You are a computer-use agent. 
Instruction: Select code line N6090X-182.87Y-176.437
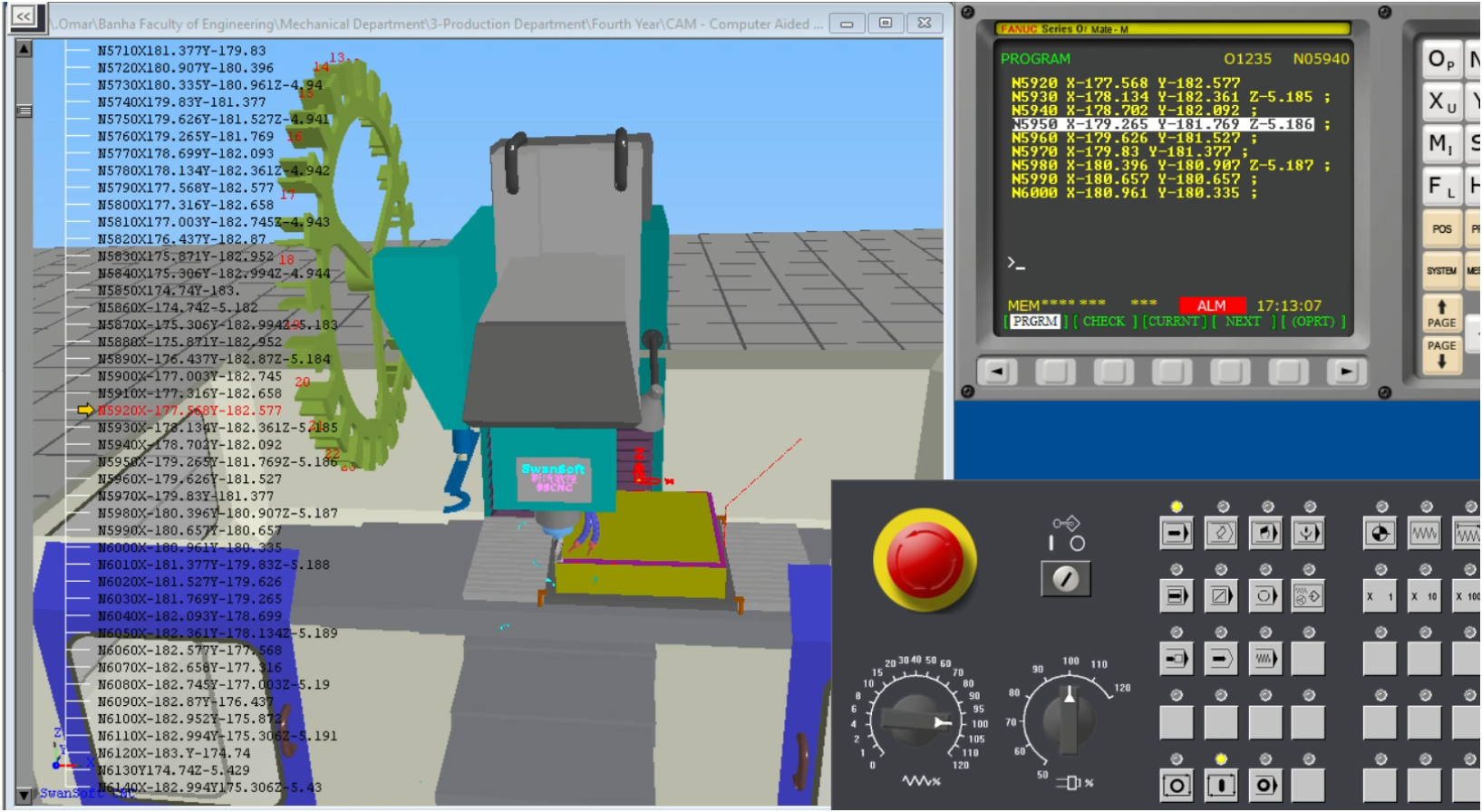(x=185, y=701)
